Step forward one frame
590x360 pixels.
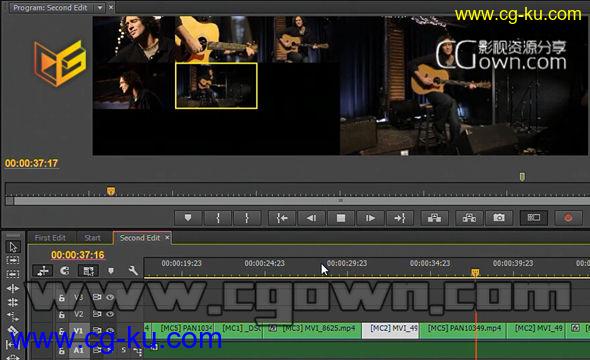click(370, 218)
